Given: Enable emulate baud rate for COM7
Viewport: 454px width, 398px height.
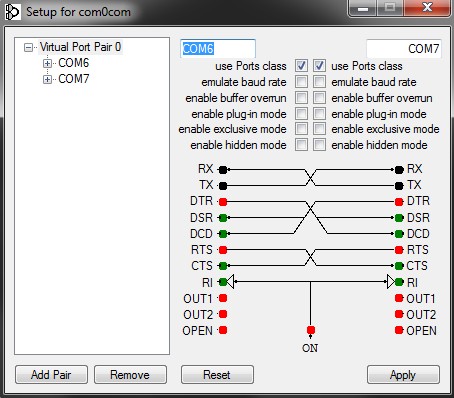Looking at the screenshot, I should point(319,82).
